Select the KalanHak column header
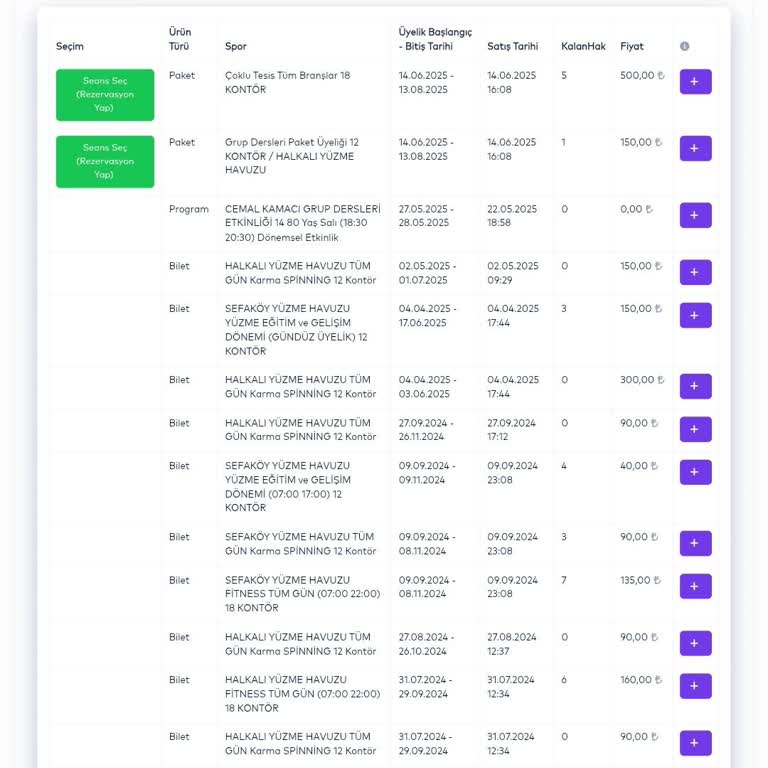 (583, 47)
